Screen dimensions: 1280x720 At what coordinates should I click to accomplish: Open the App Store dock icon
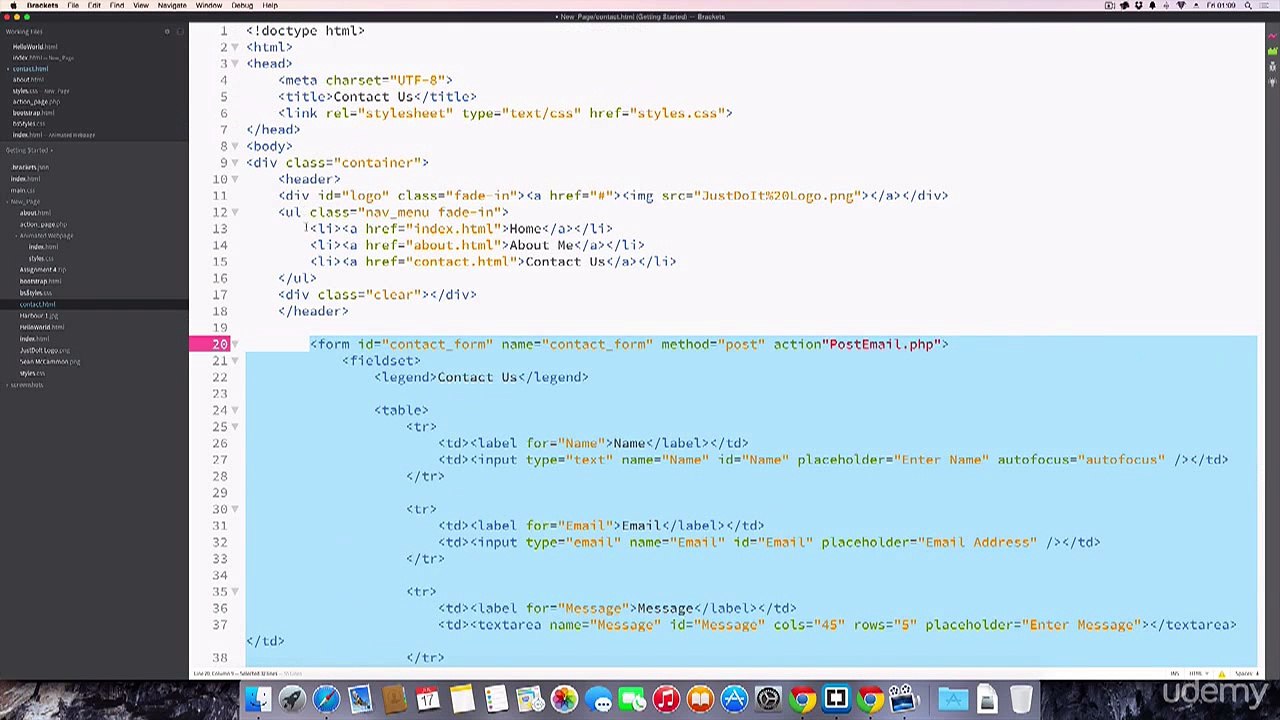tap(734, 699)
